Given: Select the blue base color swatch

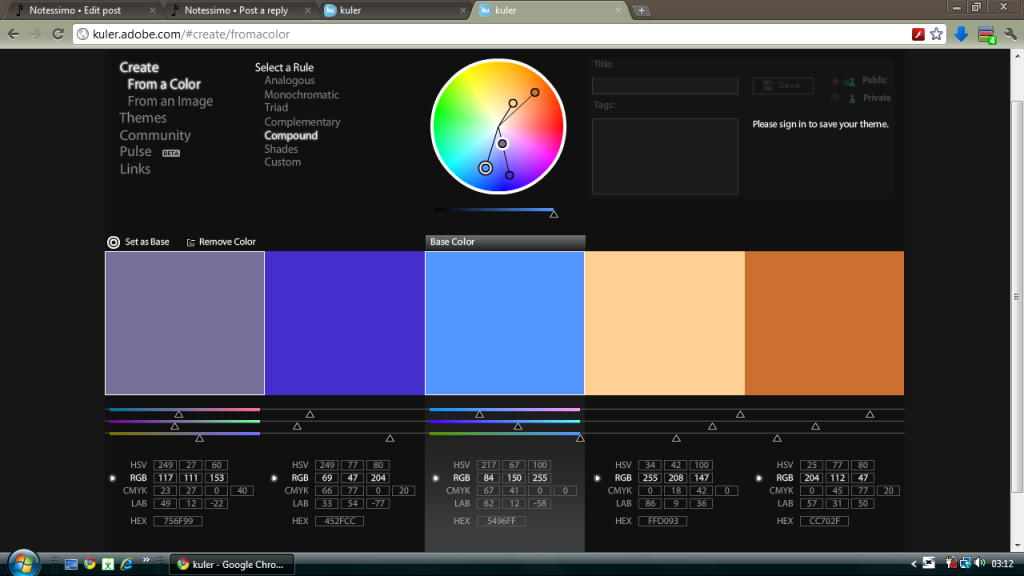Looking at the screenshot, I should click(504, 323).
